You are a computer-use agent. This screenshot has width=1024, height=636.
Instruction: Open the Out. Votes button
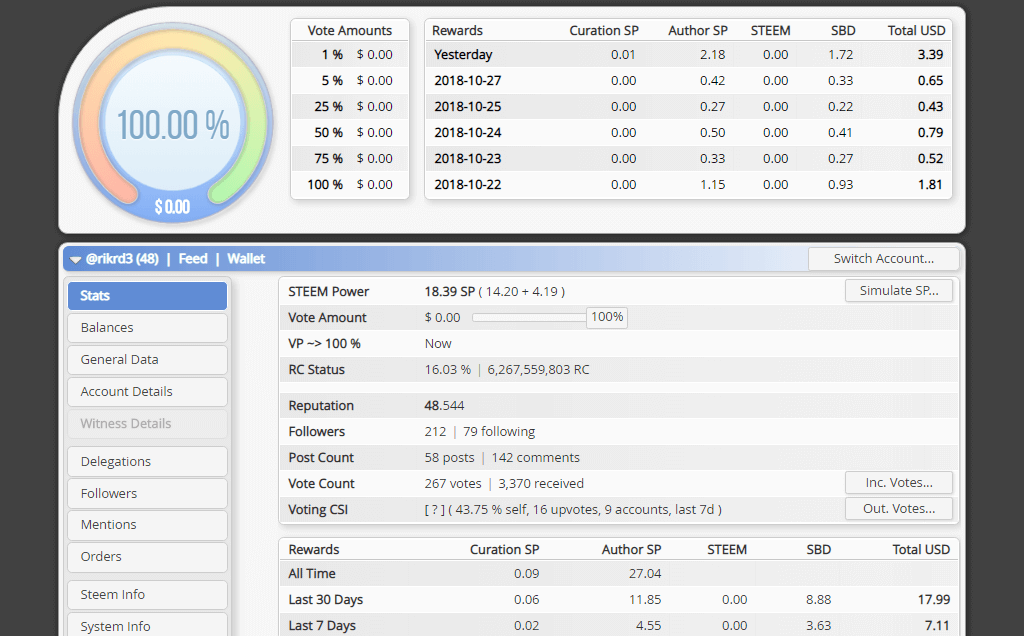point(899,509)
